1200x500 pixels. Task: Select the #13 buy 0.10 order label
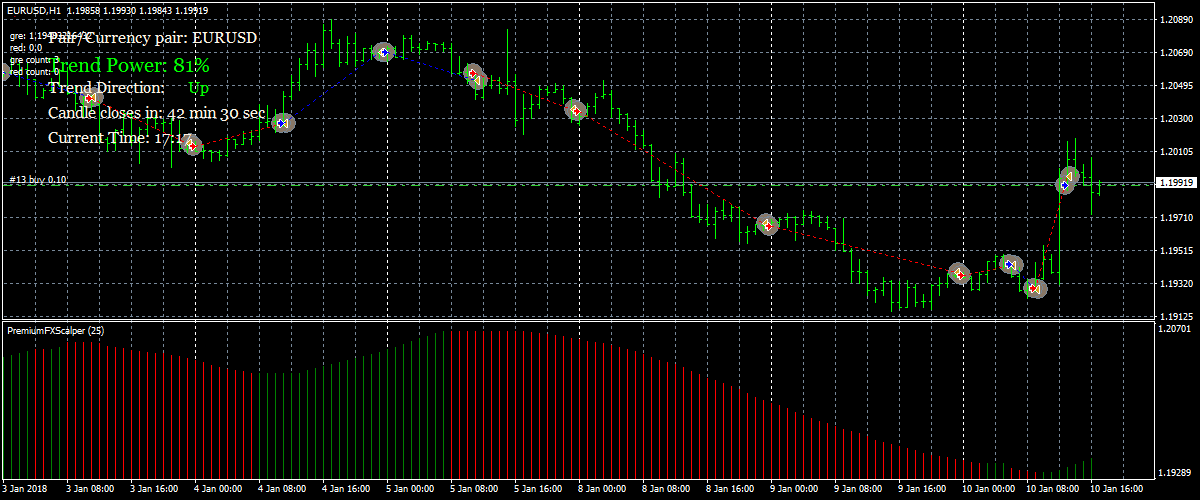click(38, 180)
